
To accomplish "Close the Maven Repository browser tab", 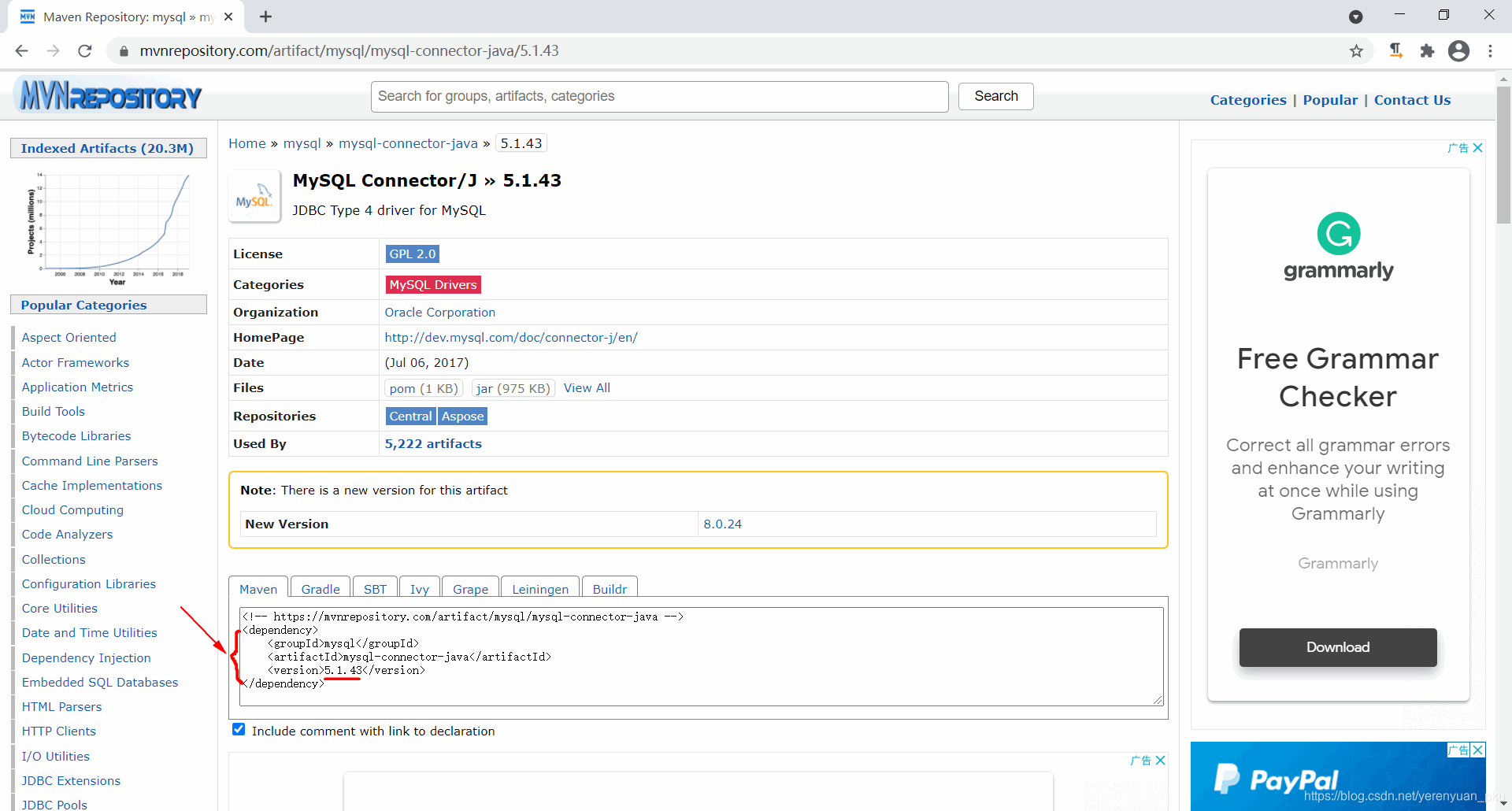I will [x=228, y=17].
